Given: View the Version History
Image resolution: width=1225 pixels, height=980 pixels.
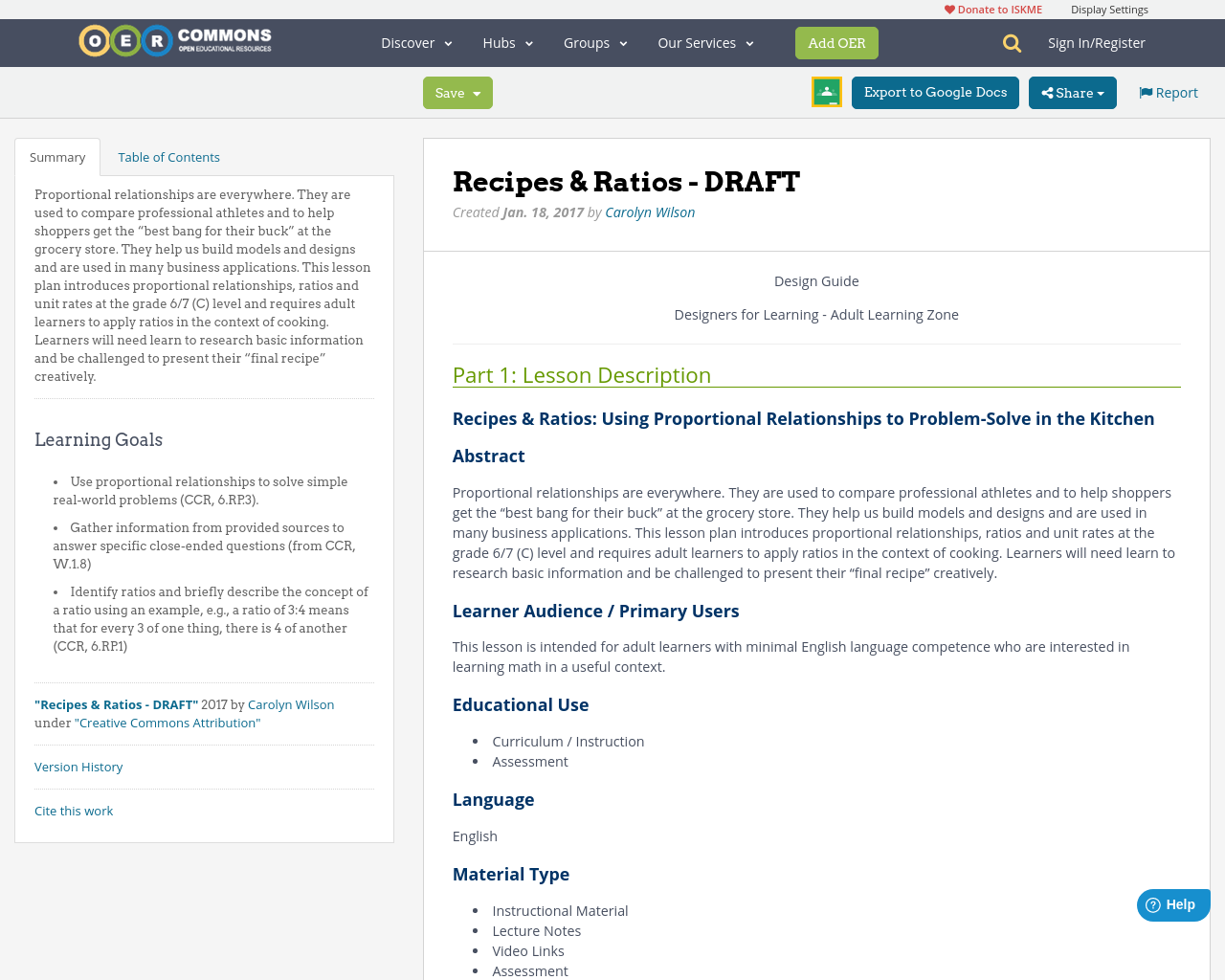Looking at the screenshot, I should [78, 766].
